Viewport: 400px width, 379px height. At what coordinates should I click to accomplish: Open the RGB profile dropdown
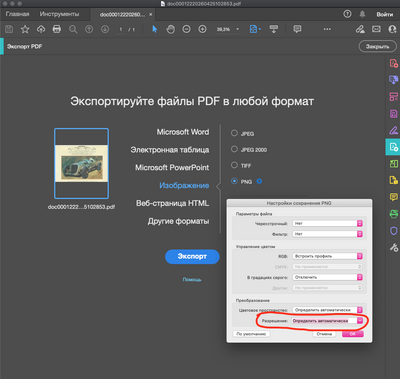(327, 256)
